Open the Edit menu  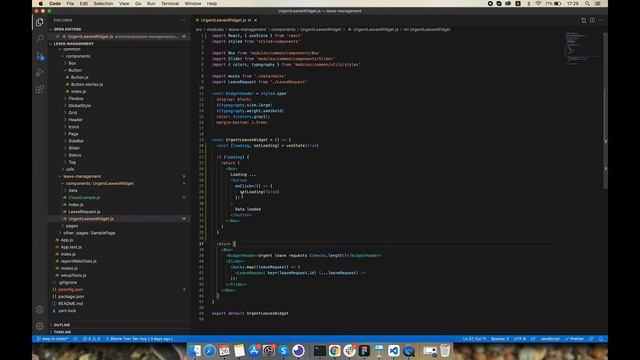click(x=84, y=4)
